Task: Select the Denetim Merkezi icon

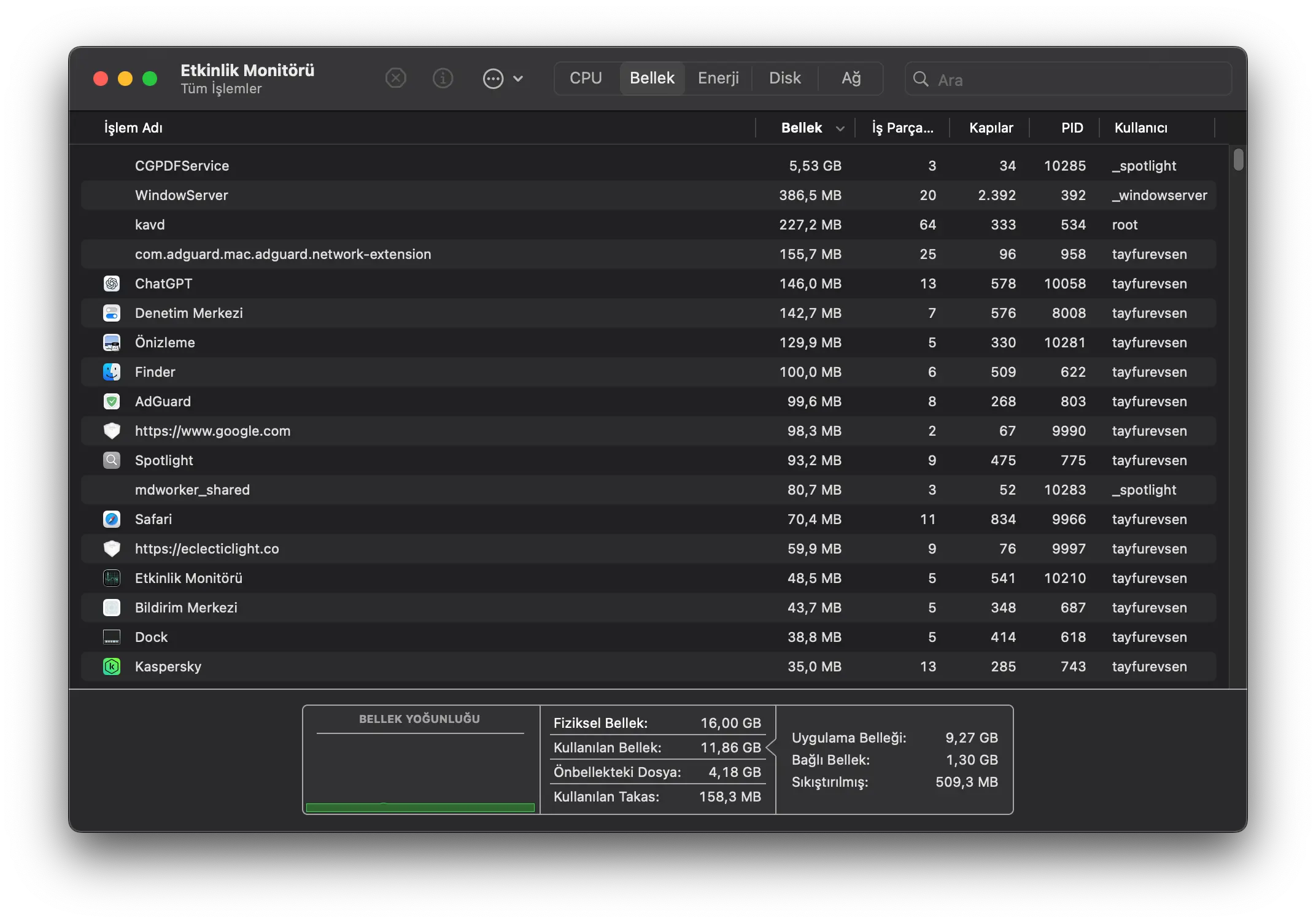Action: tap(112, 313)
